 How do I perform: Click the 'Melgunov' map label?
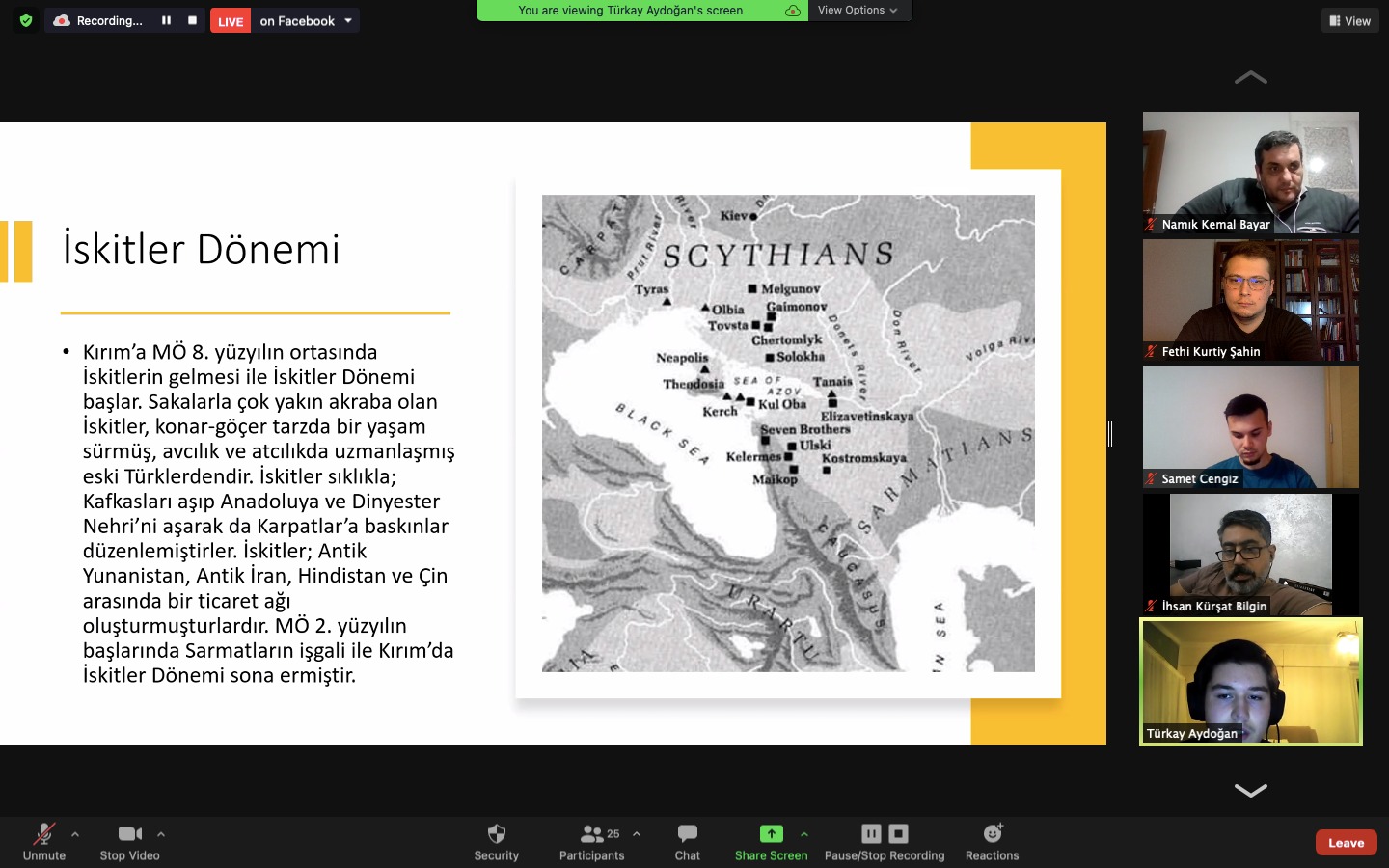click(791, 289)
